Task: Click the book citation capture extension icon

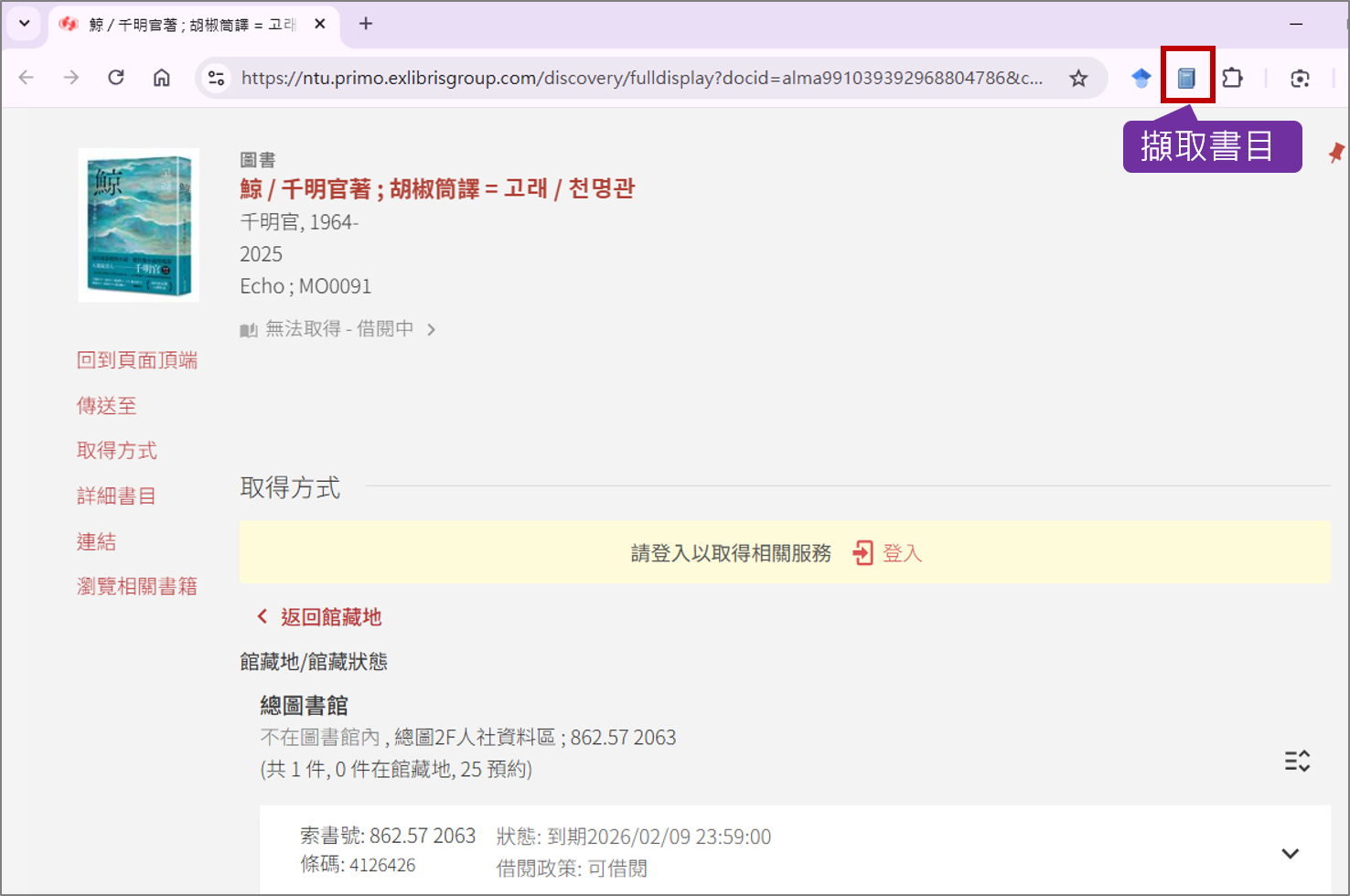Action: point(1186,78)
